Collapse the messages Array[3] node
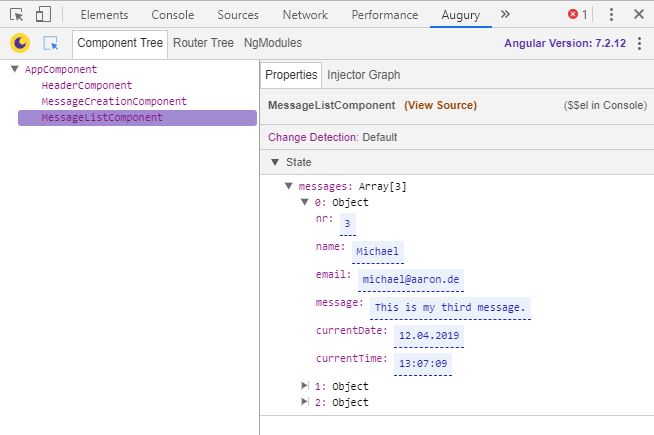Viewport: 654px width, 435px height. point(289,186)
